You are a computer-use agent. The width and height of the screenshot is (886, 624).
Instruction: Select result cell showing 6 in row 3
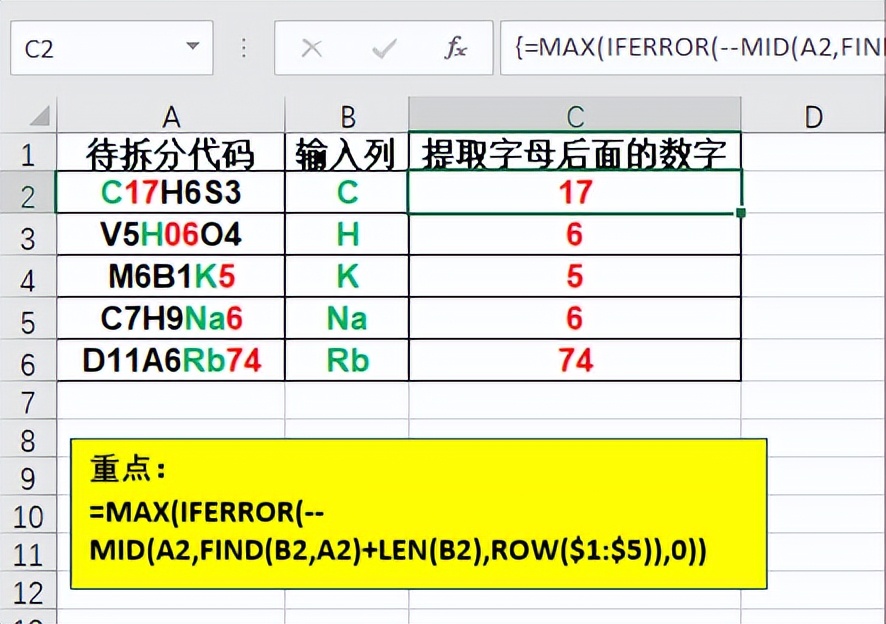pyautogui.click(x=575, y=234)
